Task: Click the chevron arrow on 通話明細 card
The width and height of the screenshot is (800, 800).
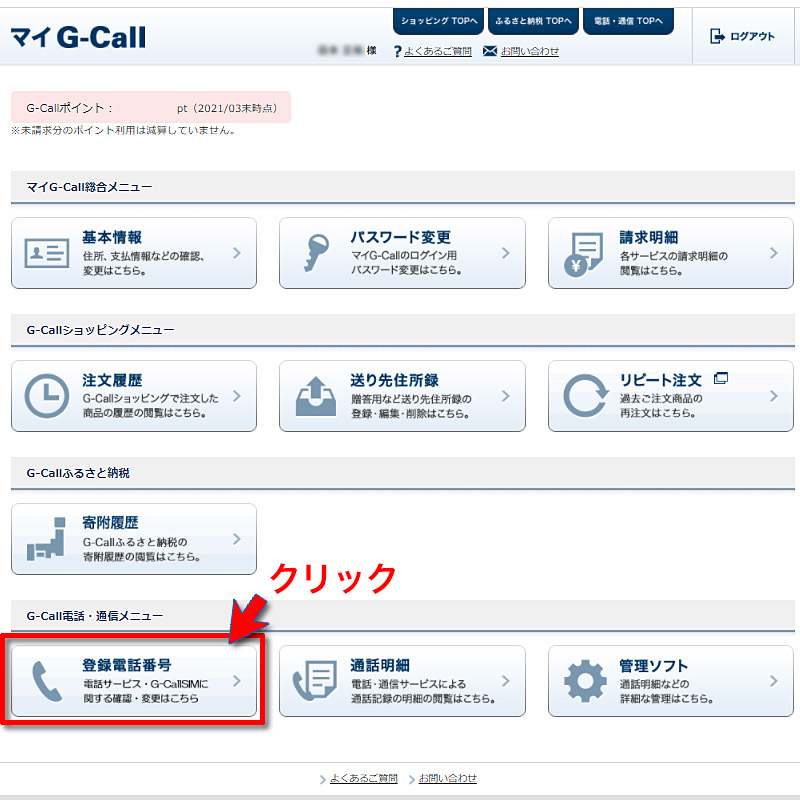Action: 506,681
